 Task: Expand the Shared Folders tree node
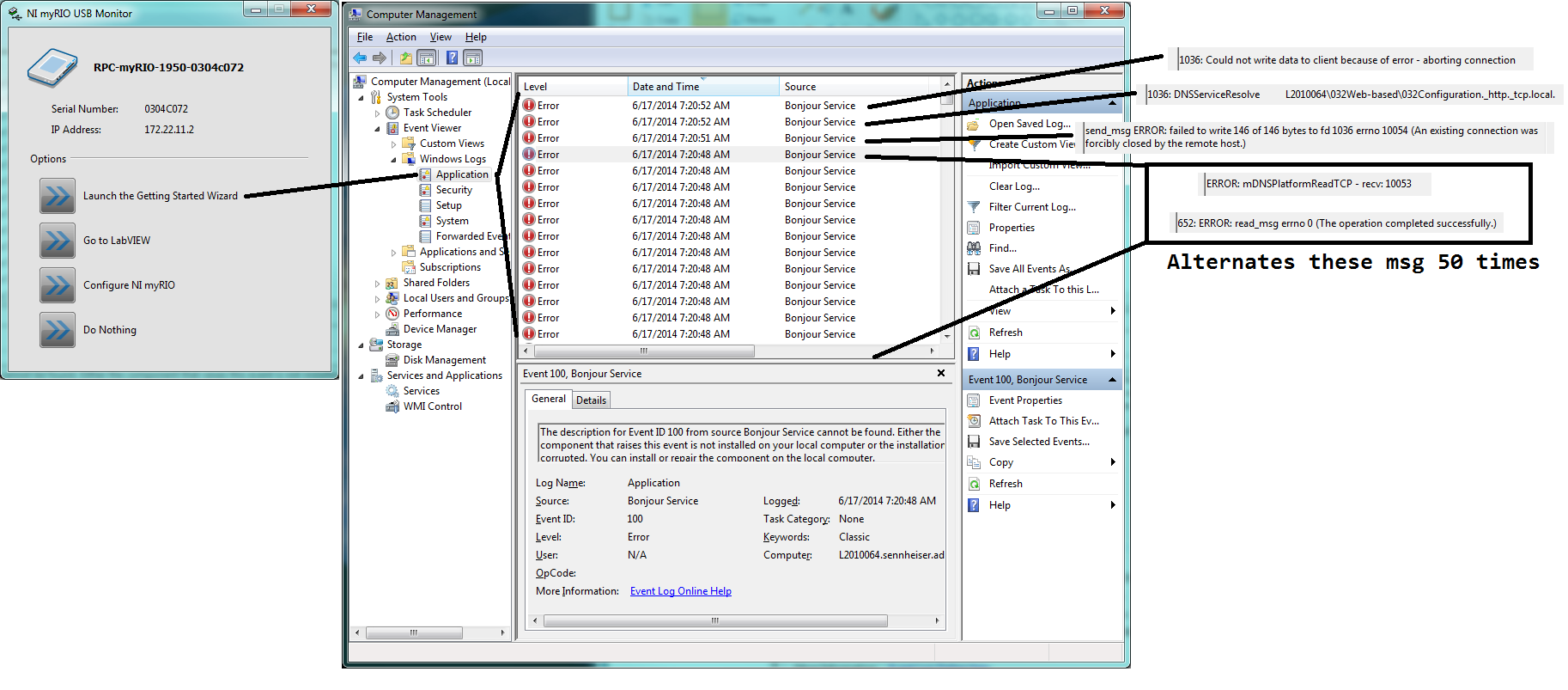click(x=377, y=284)
